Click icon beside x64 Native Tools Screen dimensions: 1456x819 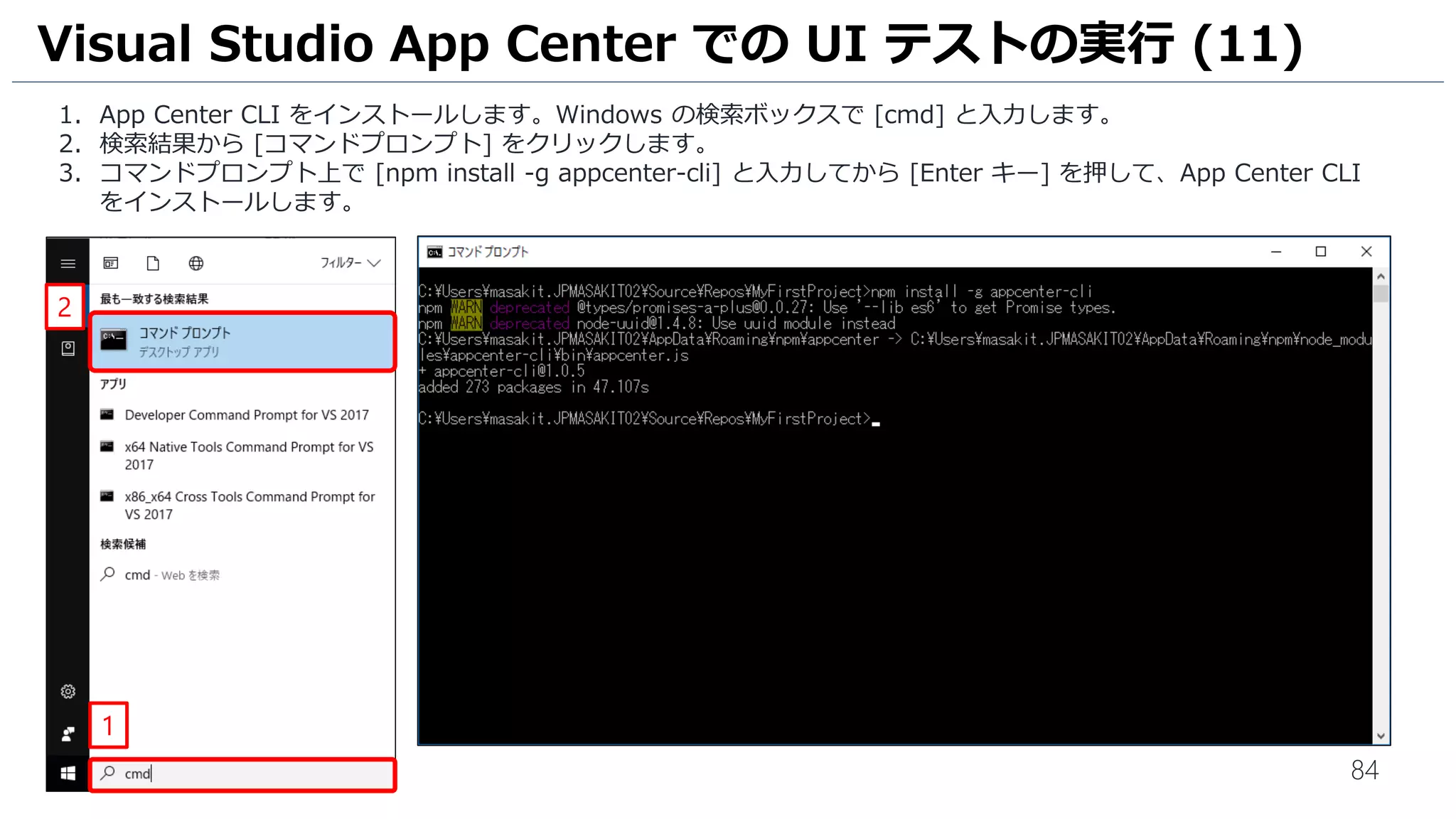[x=107, y=446]
